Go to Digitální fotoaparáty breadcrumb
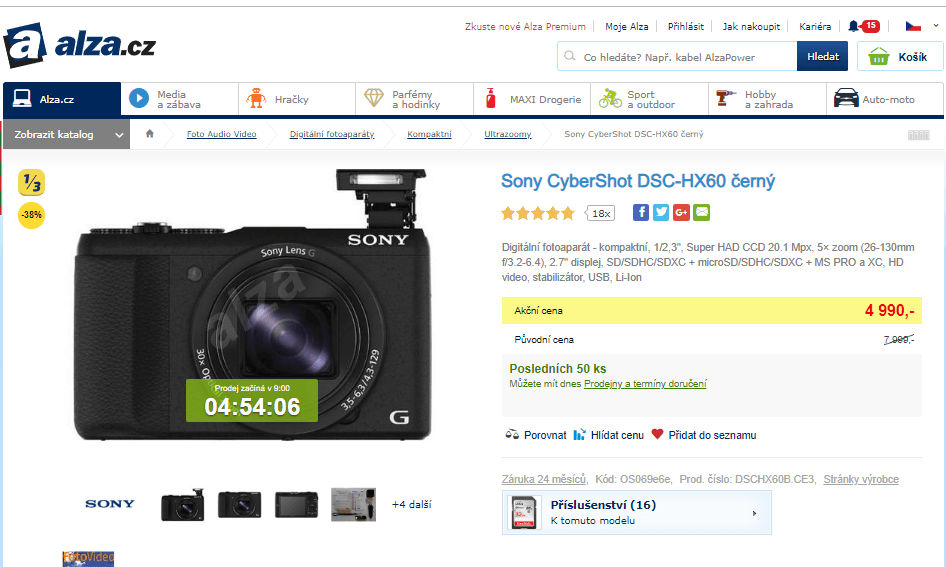Image resolution: width=946 pixels, height=567 pixels. click(332, 134)
